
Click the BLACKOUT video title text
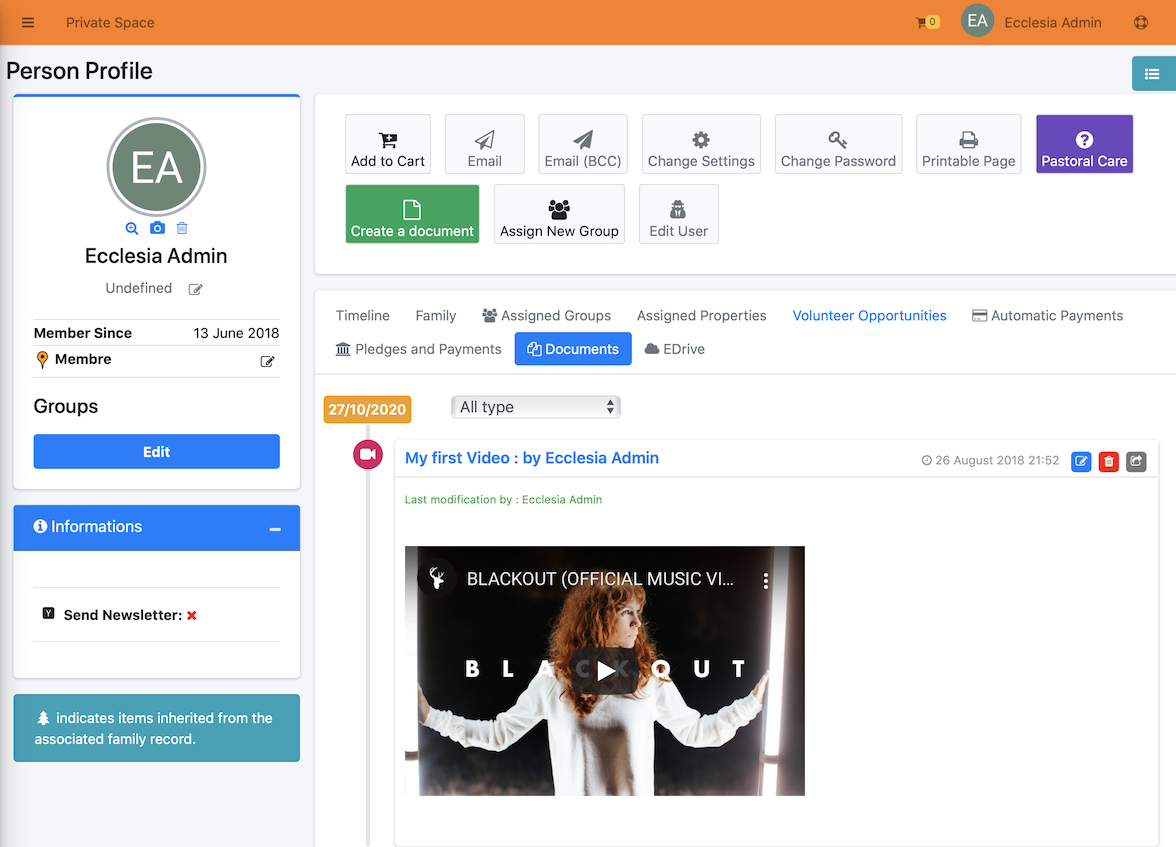pos(600,579)
